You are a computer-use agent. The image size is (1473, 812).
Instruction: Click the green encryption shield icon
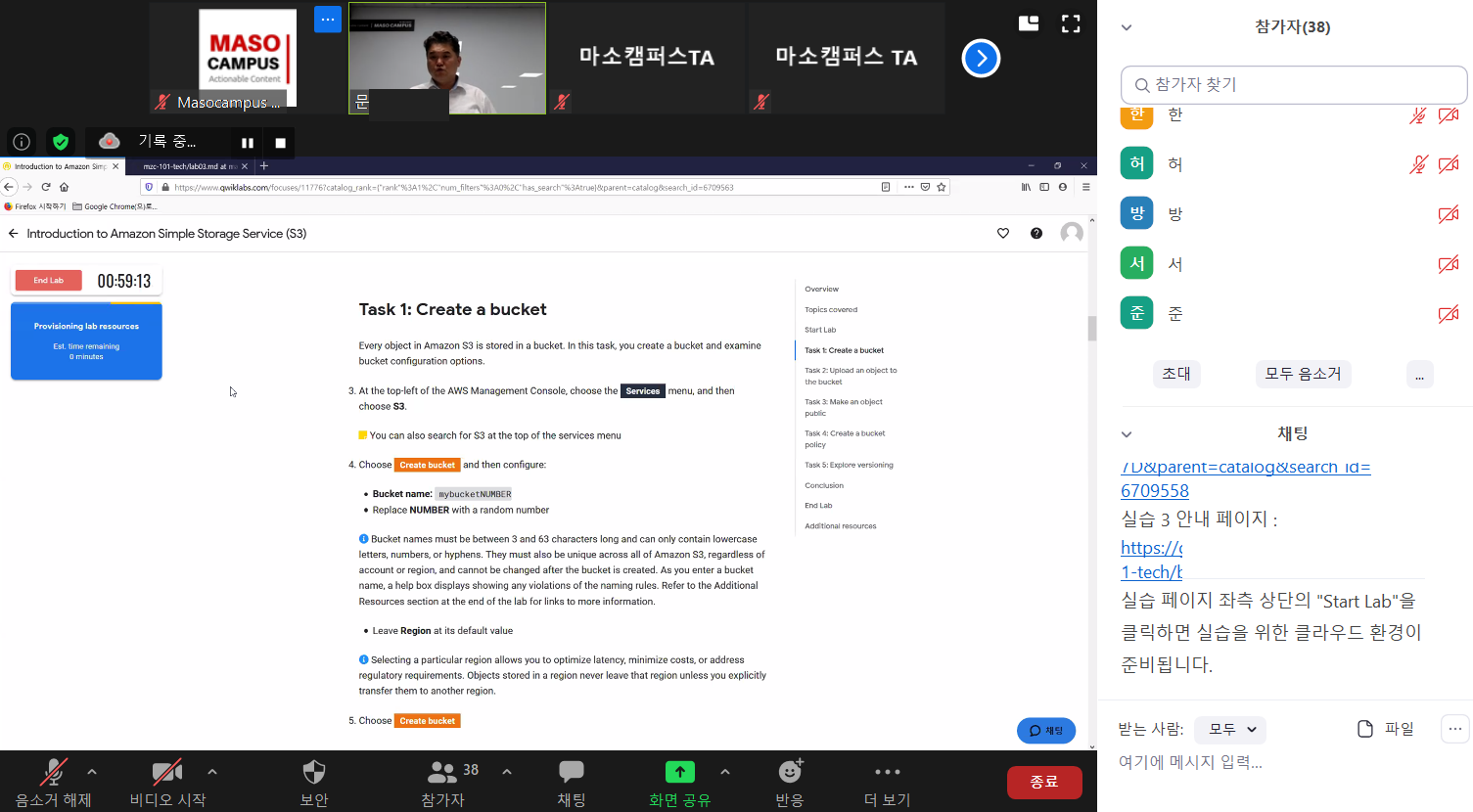click(61, 142)
